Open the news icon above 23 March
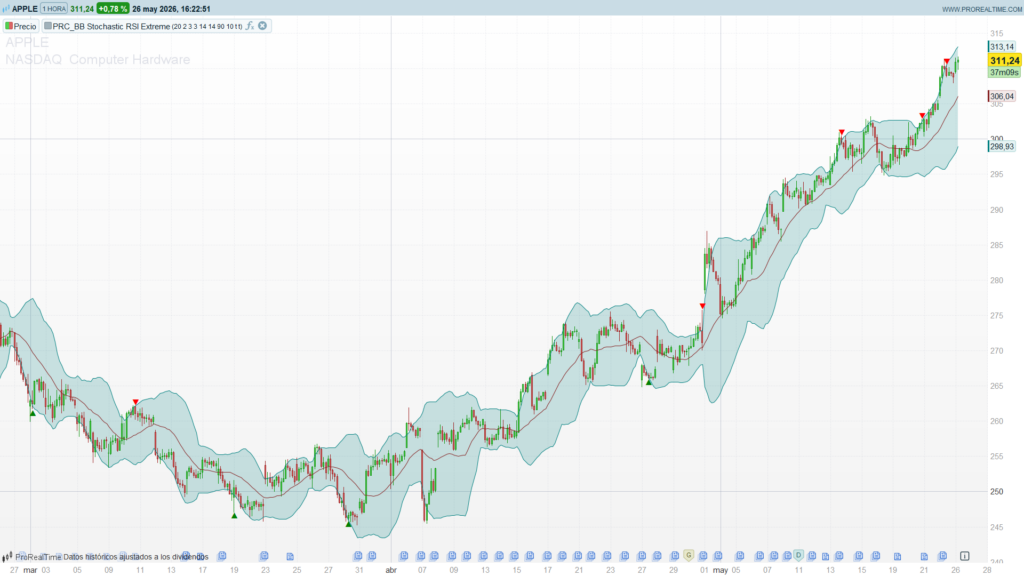The height and width of the screenshot is (576, 1024). click(x=264, y=556)
